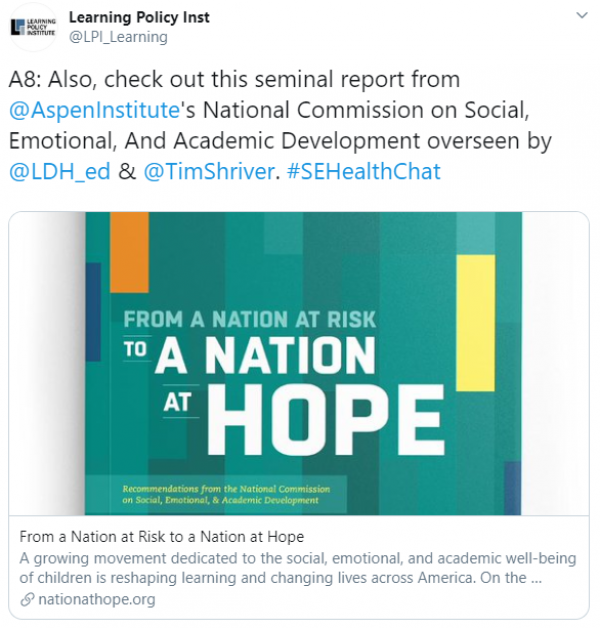Click the Learning Policy Institute profile avatar
600x628 pixels.
click(31, 26)
